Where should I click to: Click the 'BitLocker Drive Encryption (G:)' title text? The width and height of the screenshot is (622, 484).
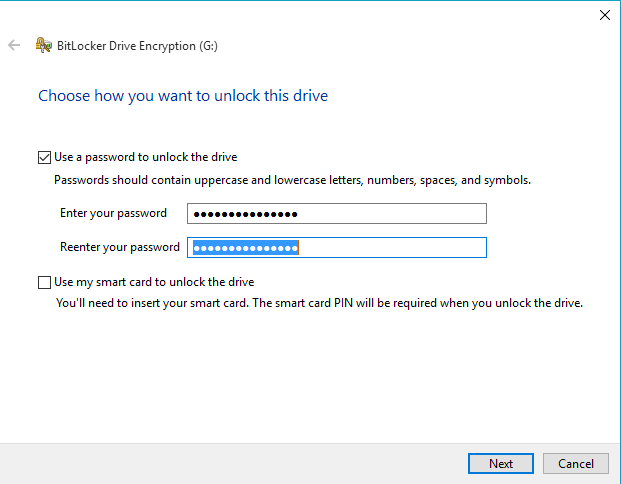pyautogui.click(x=137, y=46)
